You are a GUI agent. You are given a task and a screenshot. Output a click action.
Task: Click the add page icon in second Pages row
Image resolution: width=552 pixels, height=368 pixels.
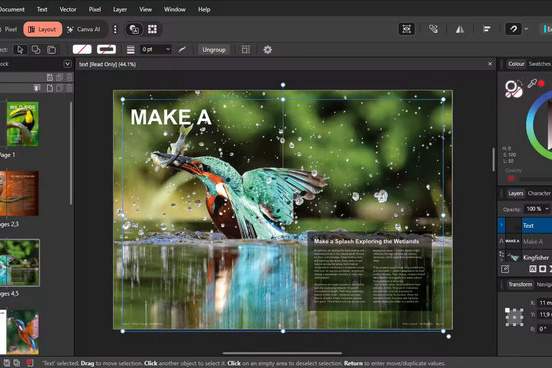pyautogui.click(x=50, y=88)
